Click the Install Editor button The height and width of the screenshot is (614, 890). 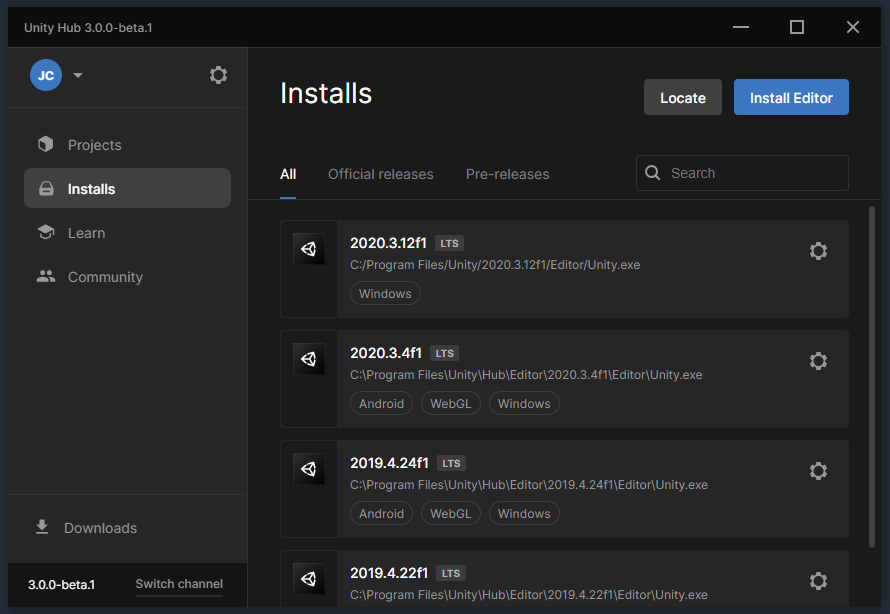click(x=791, y=98)
